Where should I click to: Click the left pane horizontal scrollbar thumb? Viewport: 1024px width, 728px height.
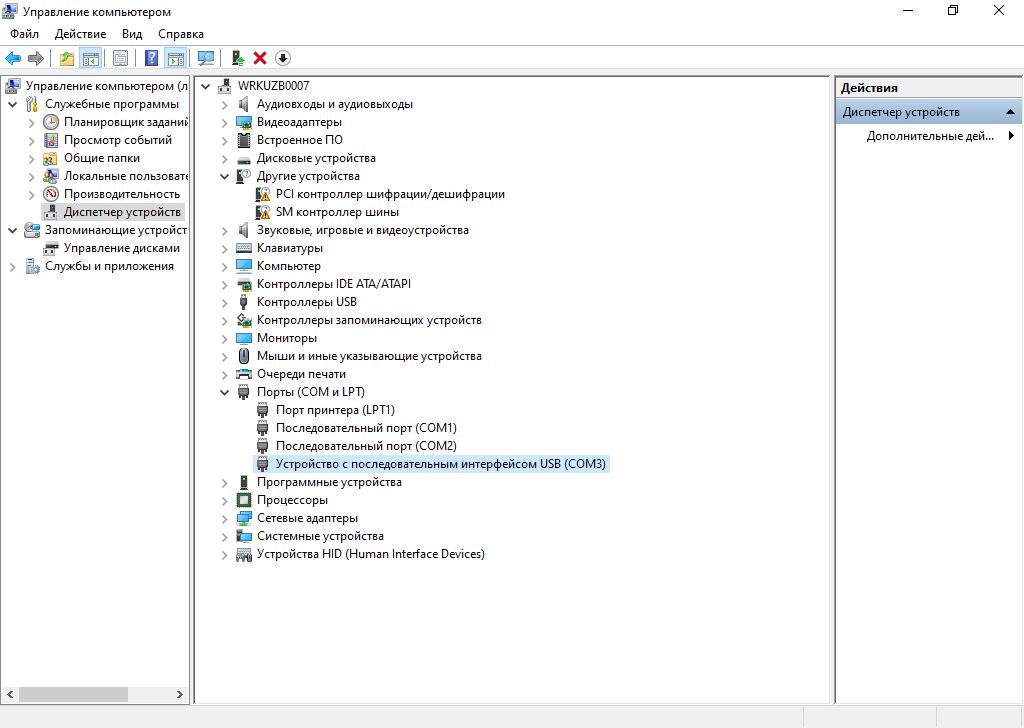point(72,694)
